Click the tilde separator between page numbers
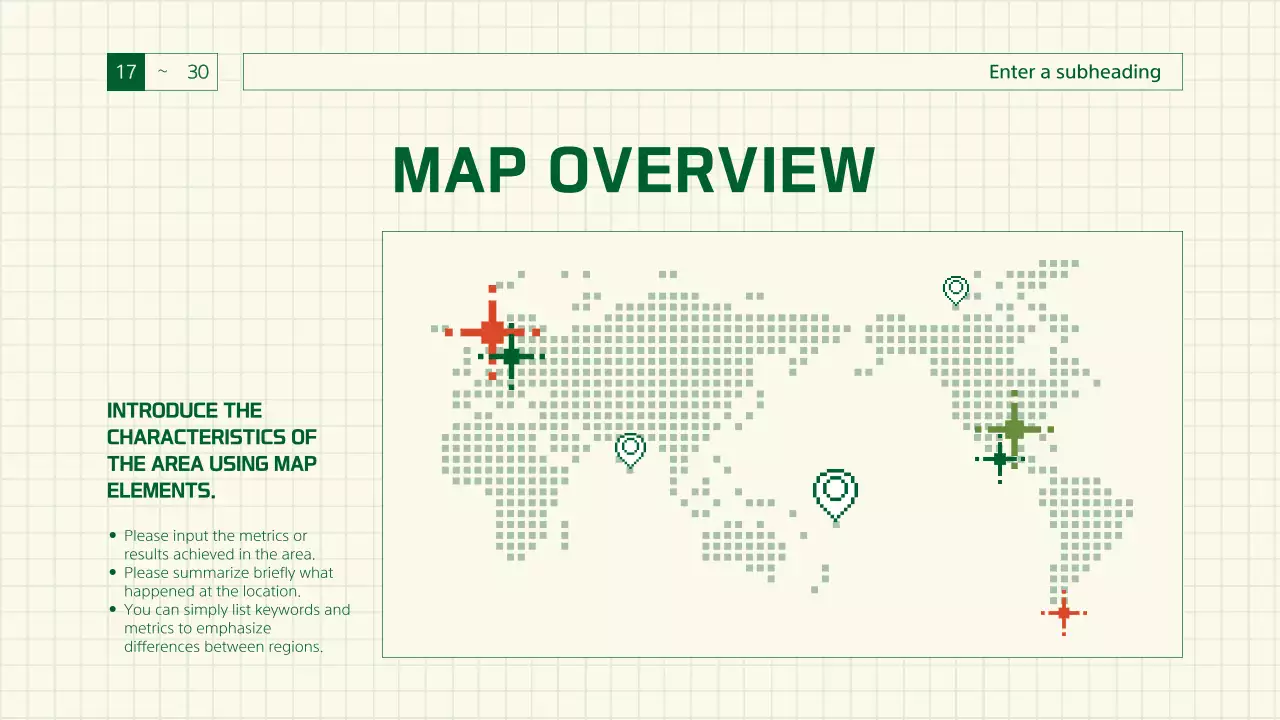The width and height of the screenshot is (1280, 720). click(162, 72)
